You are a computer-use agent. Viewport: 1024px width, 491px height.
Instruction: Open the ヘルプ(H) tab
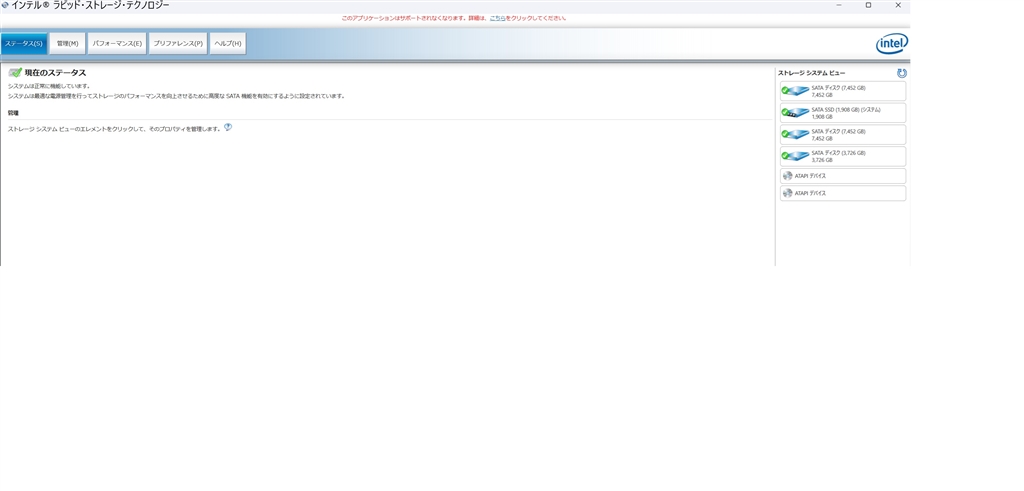click(x=228, y=44)
